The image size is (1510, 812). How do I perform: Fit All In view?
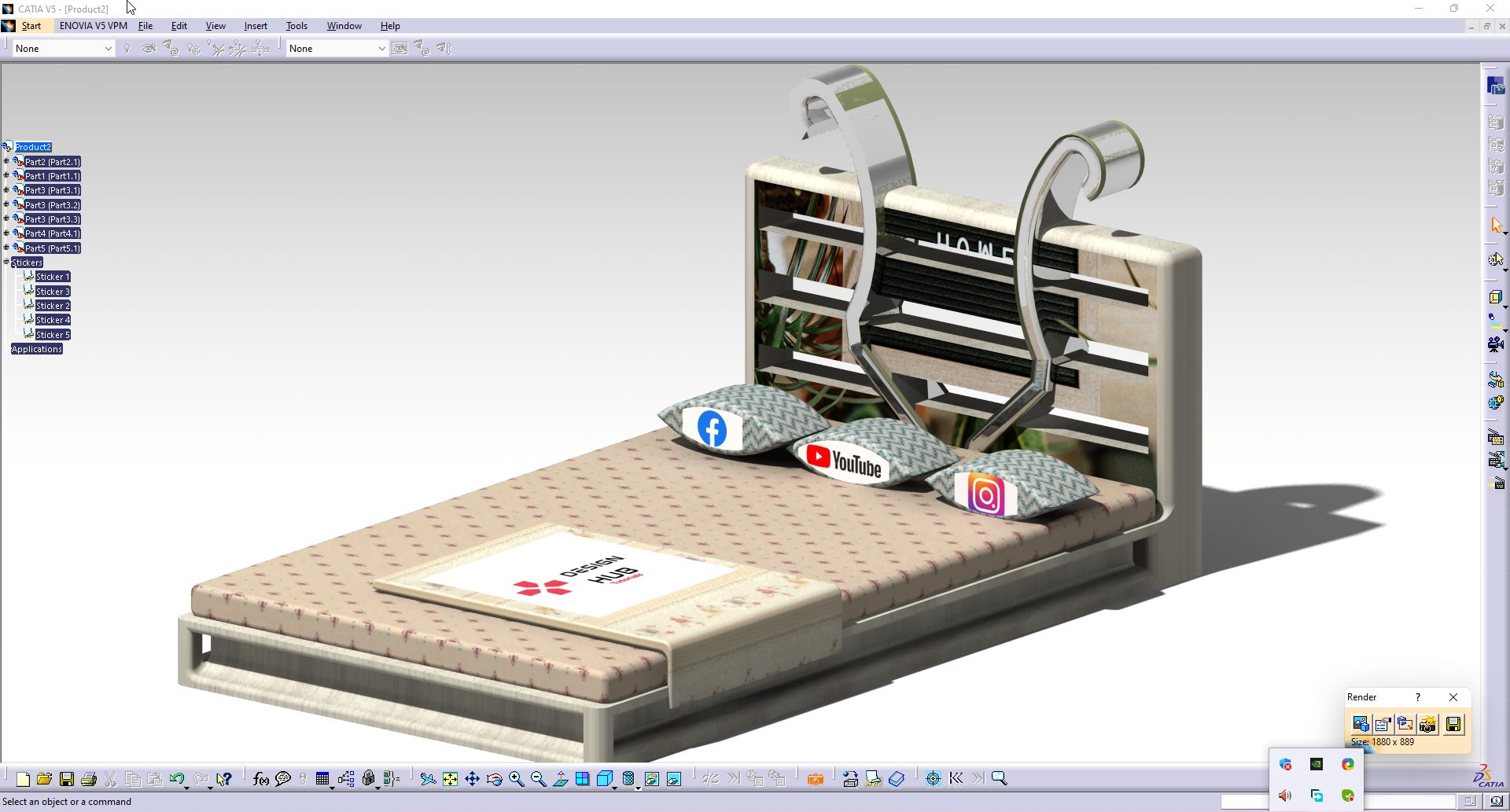tap(450, 779)
